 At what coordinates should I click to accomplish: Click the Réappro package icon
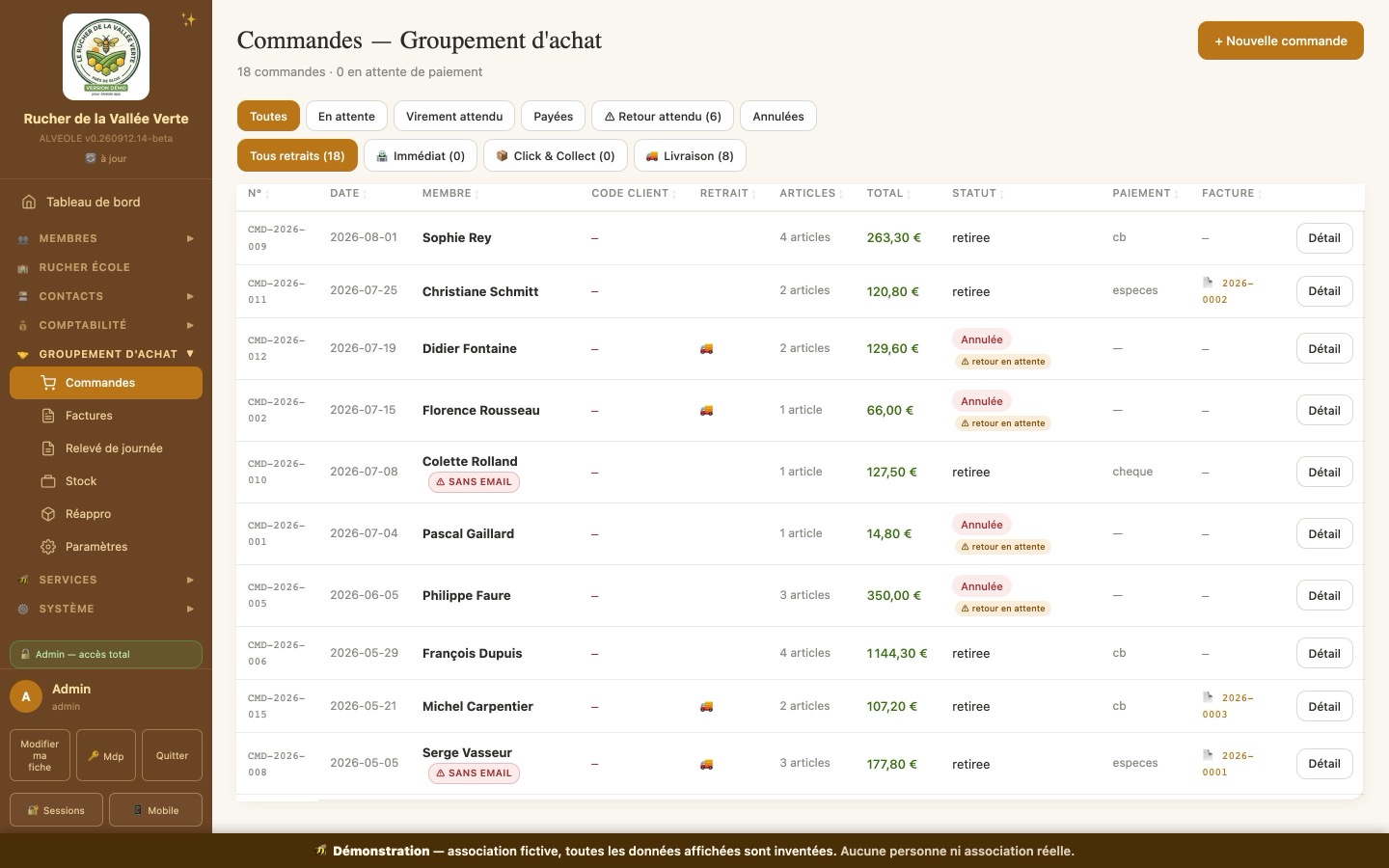tap(48, 514)
